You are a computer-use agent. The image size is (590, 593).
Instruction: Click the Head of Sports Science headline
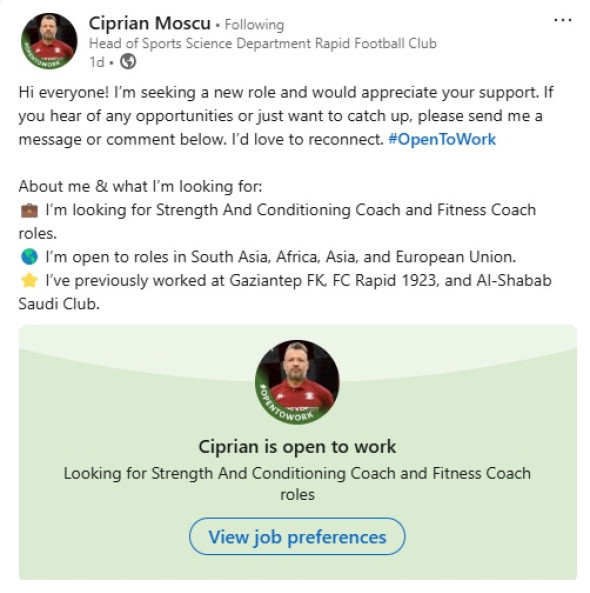(262, 43)
